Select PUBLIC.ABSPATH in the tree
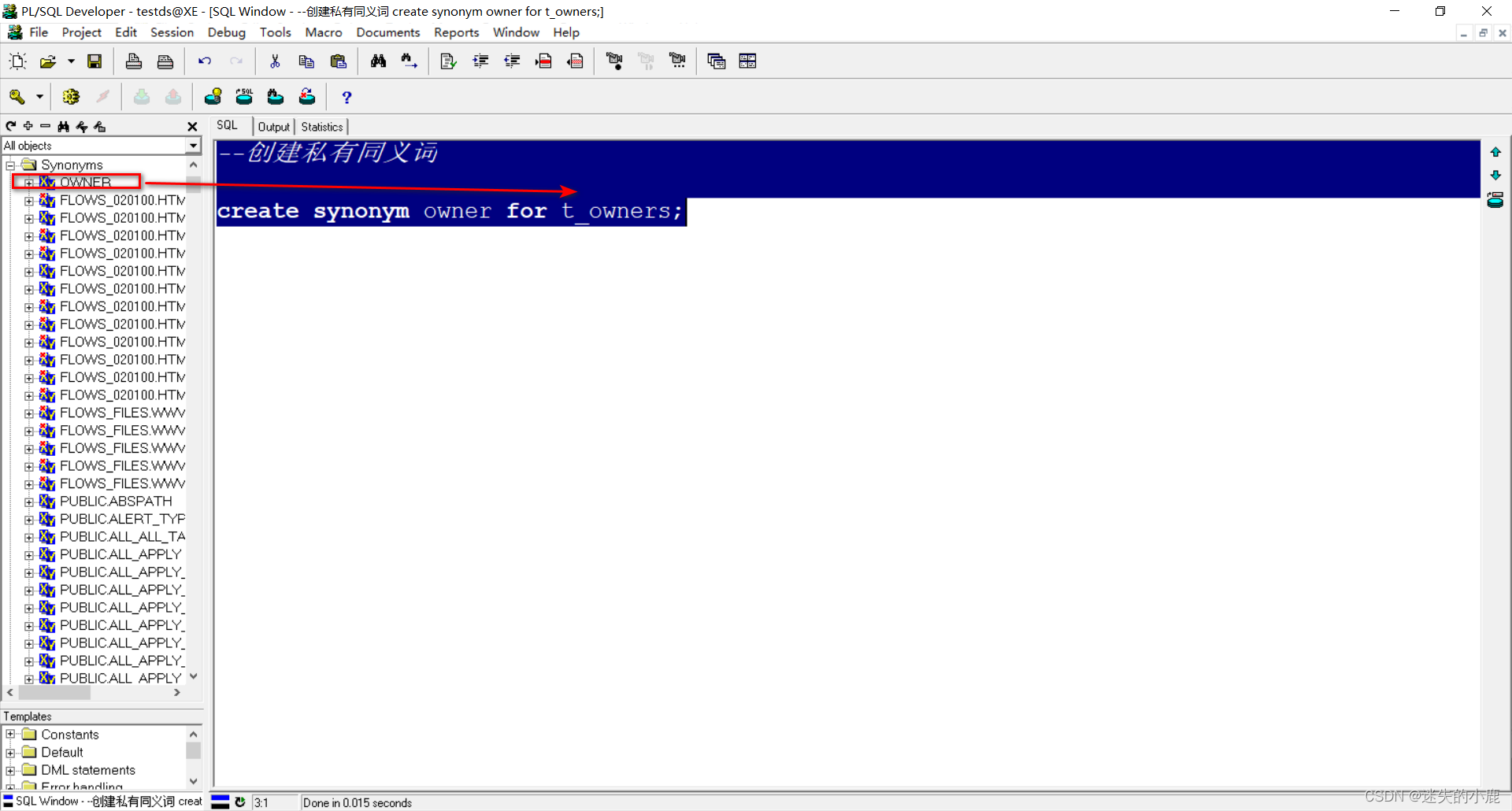Screen dimensions: 1512x811 [x=116, y=502]
